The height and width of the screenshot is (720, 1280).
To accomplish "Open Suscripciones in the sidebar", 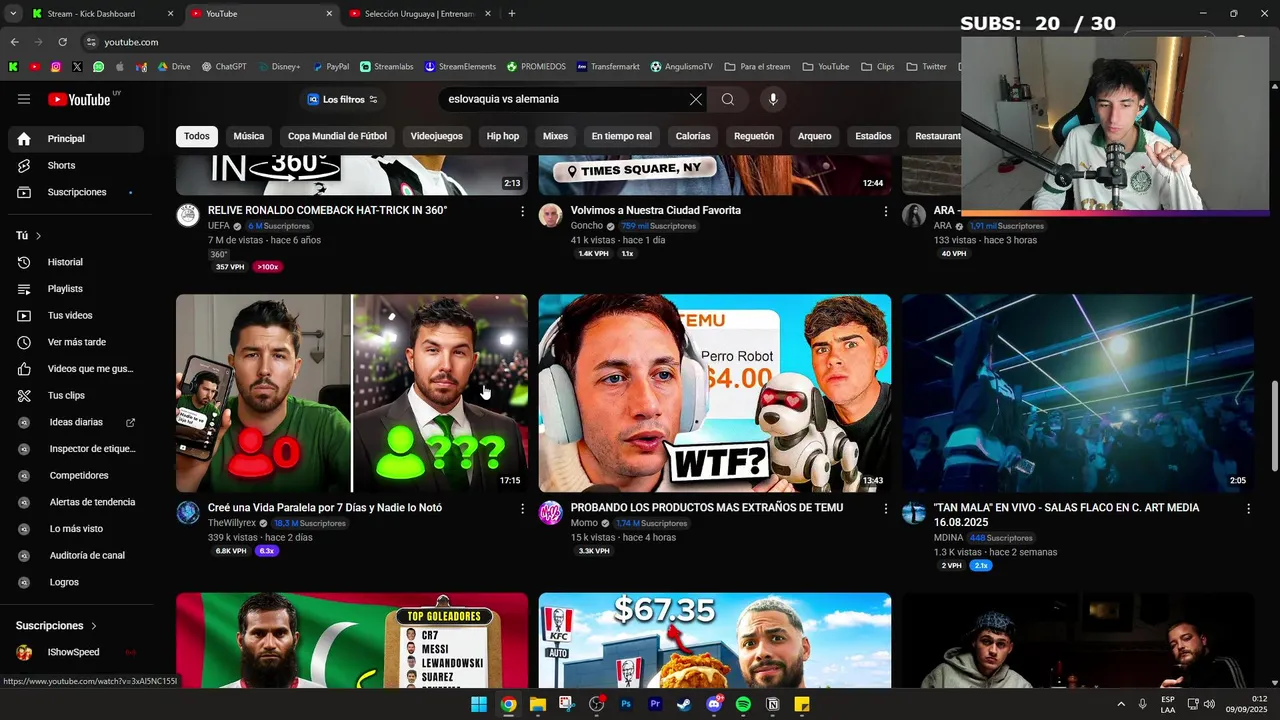I will tap(75, 192).
